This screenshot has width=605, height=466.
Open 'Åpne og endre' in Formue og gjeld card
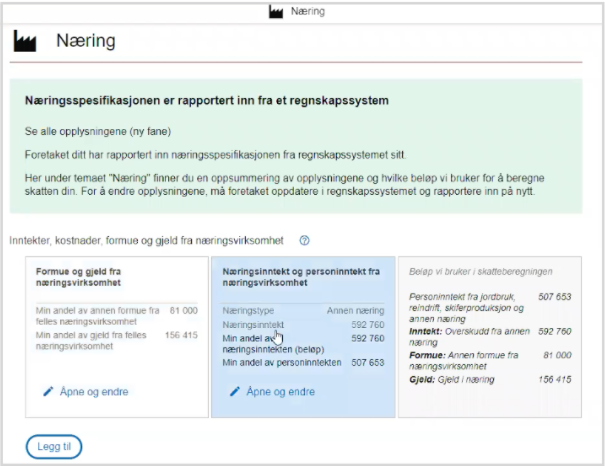[x=94, y=392]
